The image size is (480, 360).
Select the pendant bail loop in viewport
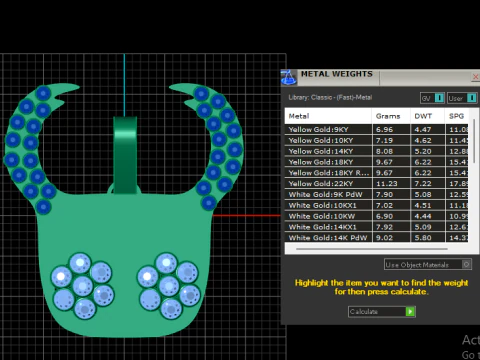pyautogui.click(x=125, y=155)
